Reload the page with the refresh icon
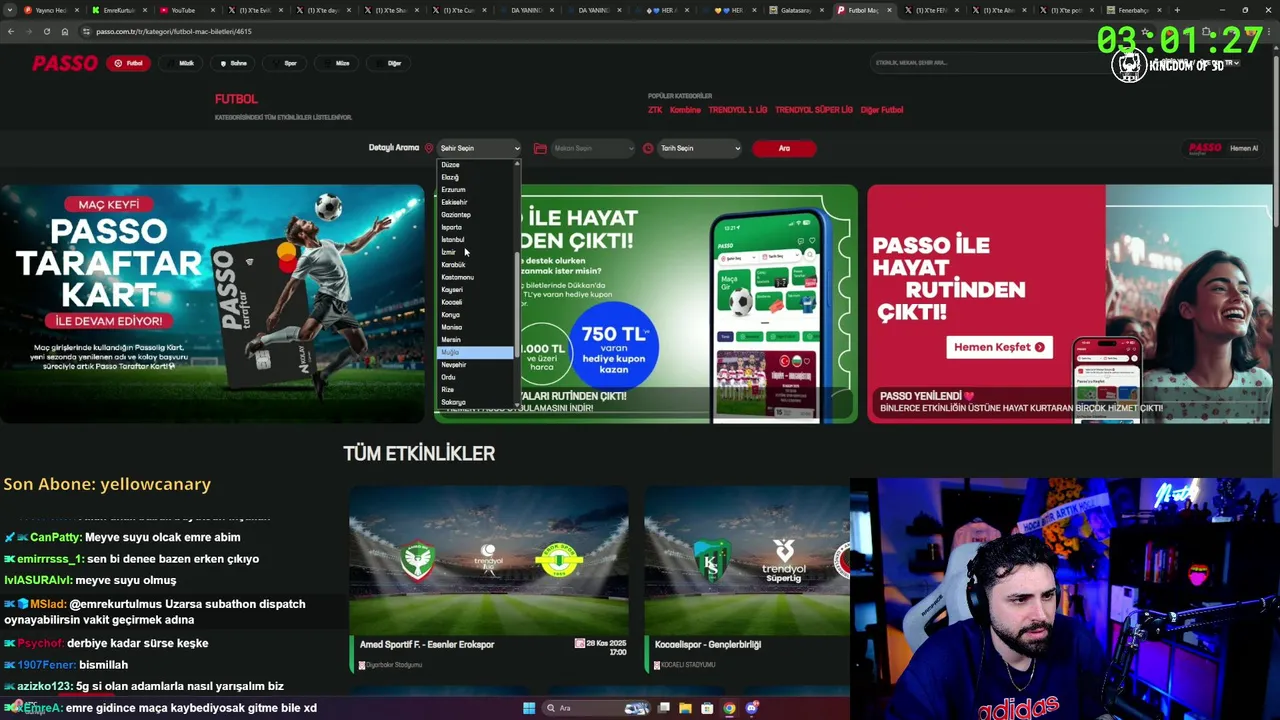Image resolution: width=1280 pixels, height=720 pixels. click(x=46, y=31)
